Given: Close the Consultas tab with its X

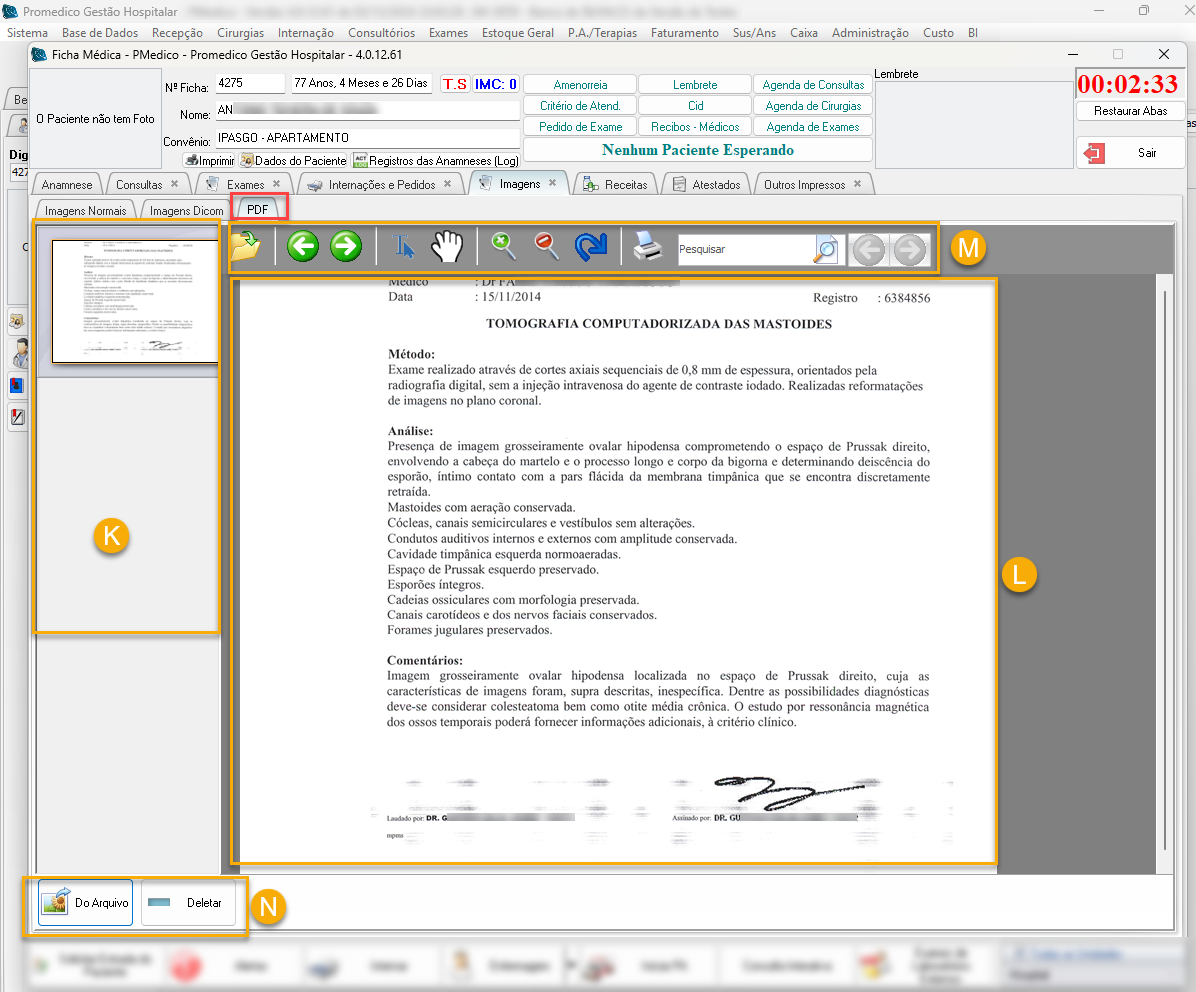Looking at the screenshot, I should [174, 184].
